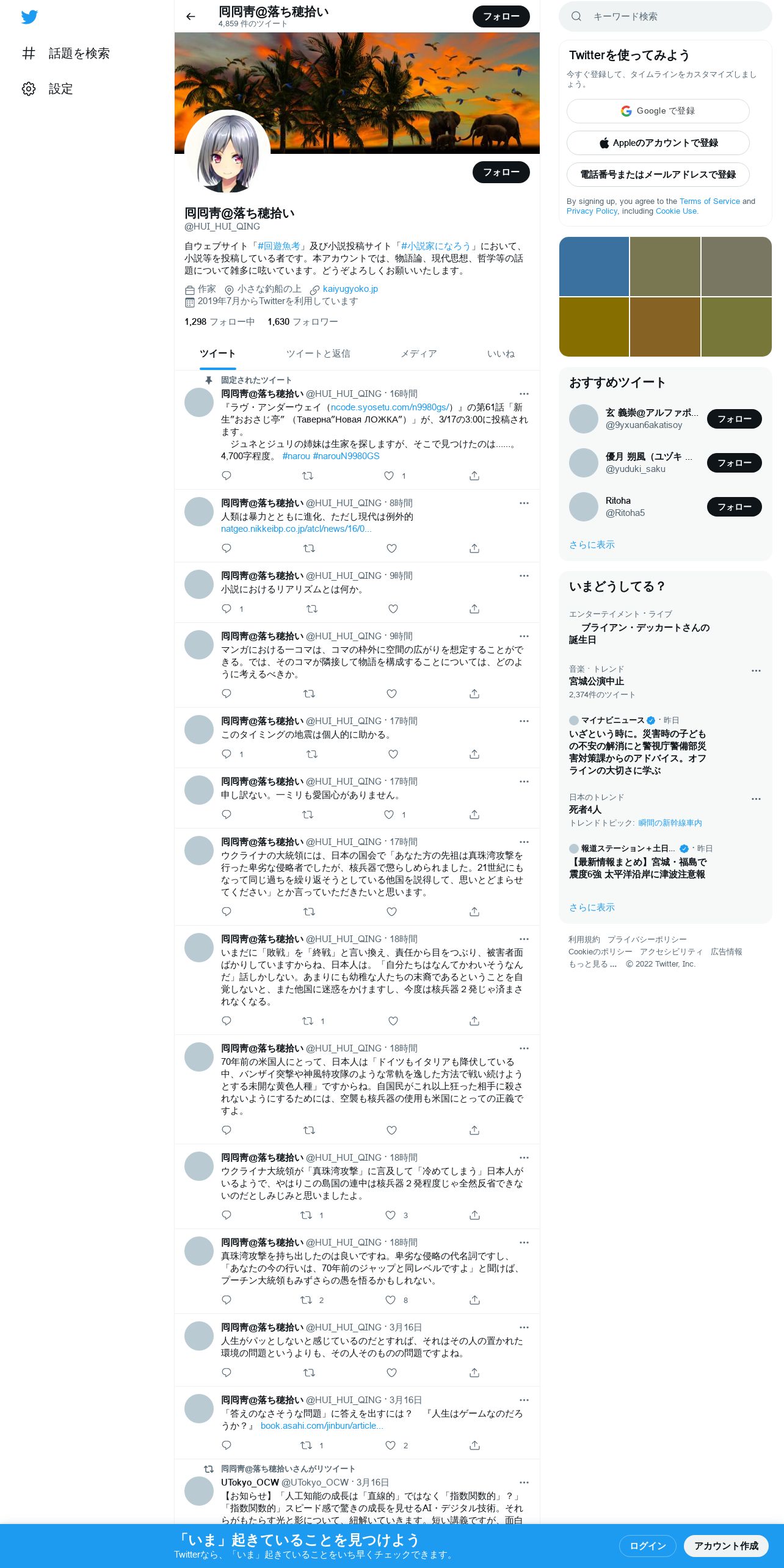Like the 70年前の米国人にとって tweet

[x=392, y=1130]
